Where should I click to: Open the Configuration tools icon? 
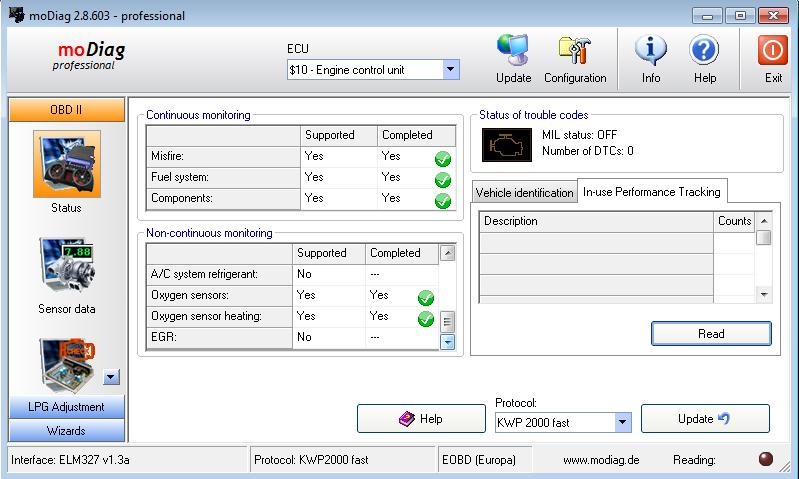[575, 51]
